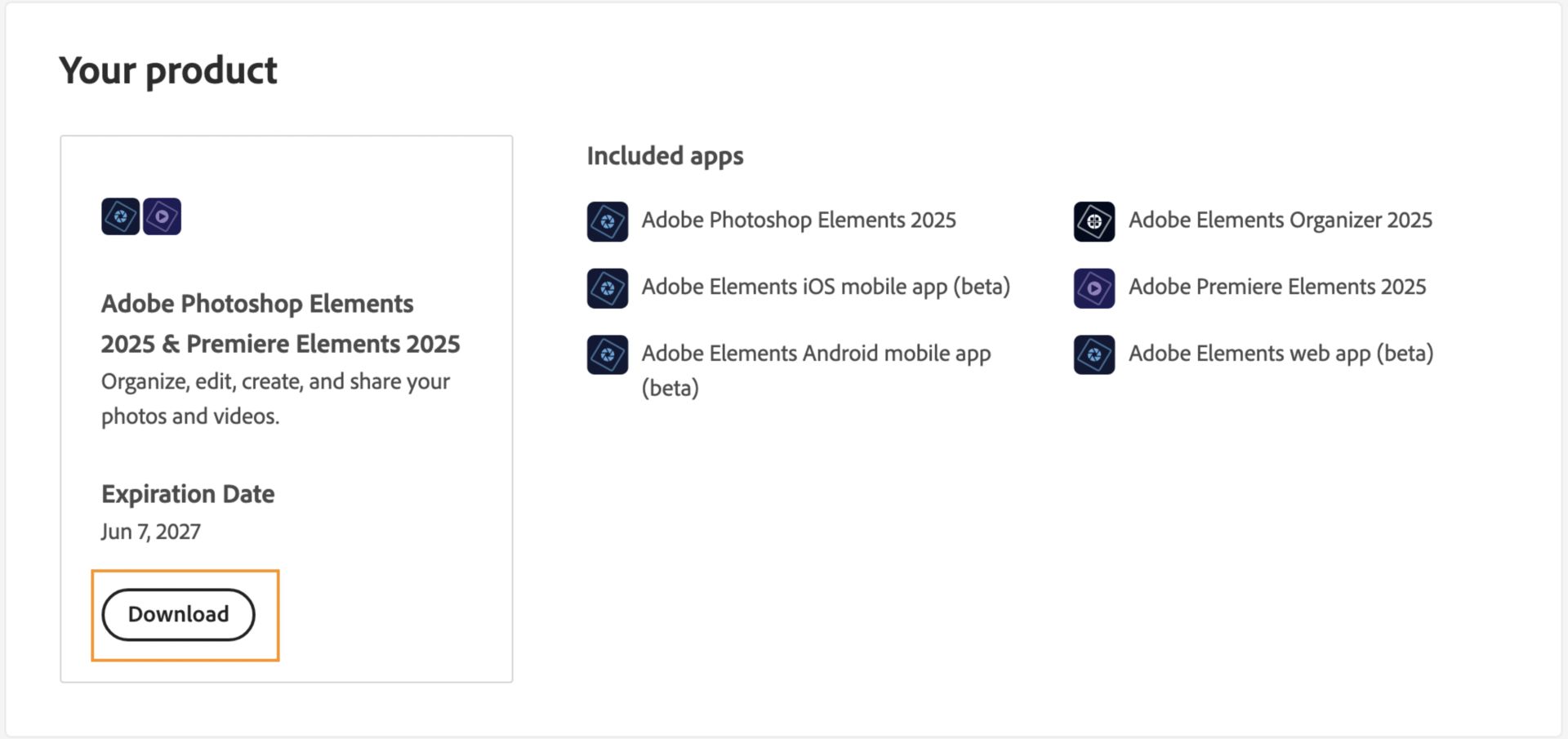This screenshot has height=739, width=1568.
Task: Click the Included apps heading
Action: (x=665, y=156)
